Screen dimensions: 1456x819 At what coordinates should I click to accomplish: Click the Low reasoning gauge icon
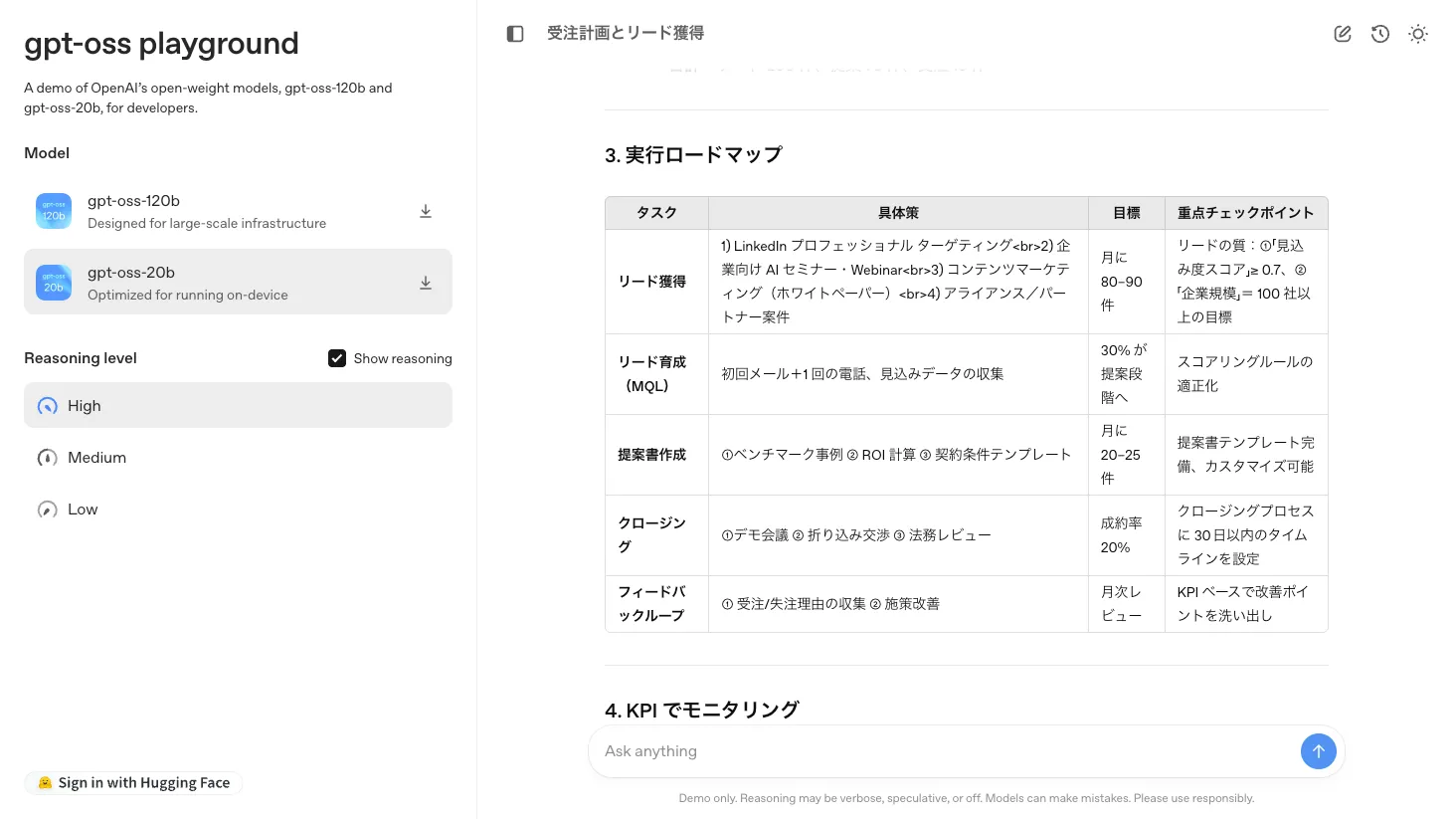point(47,510)
